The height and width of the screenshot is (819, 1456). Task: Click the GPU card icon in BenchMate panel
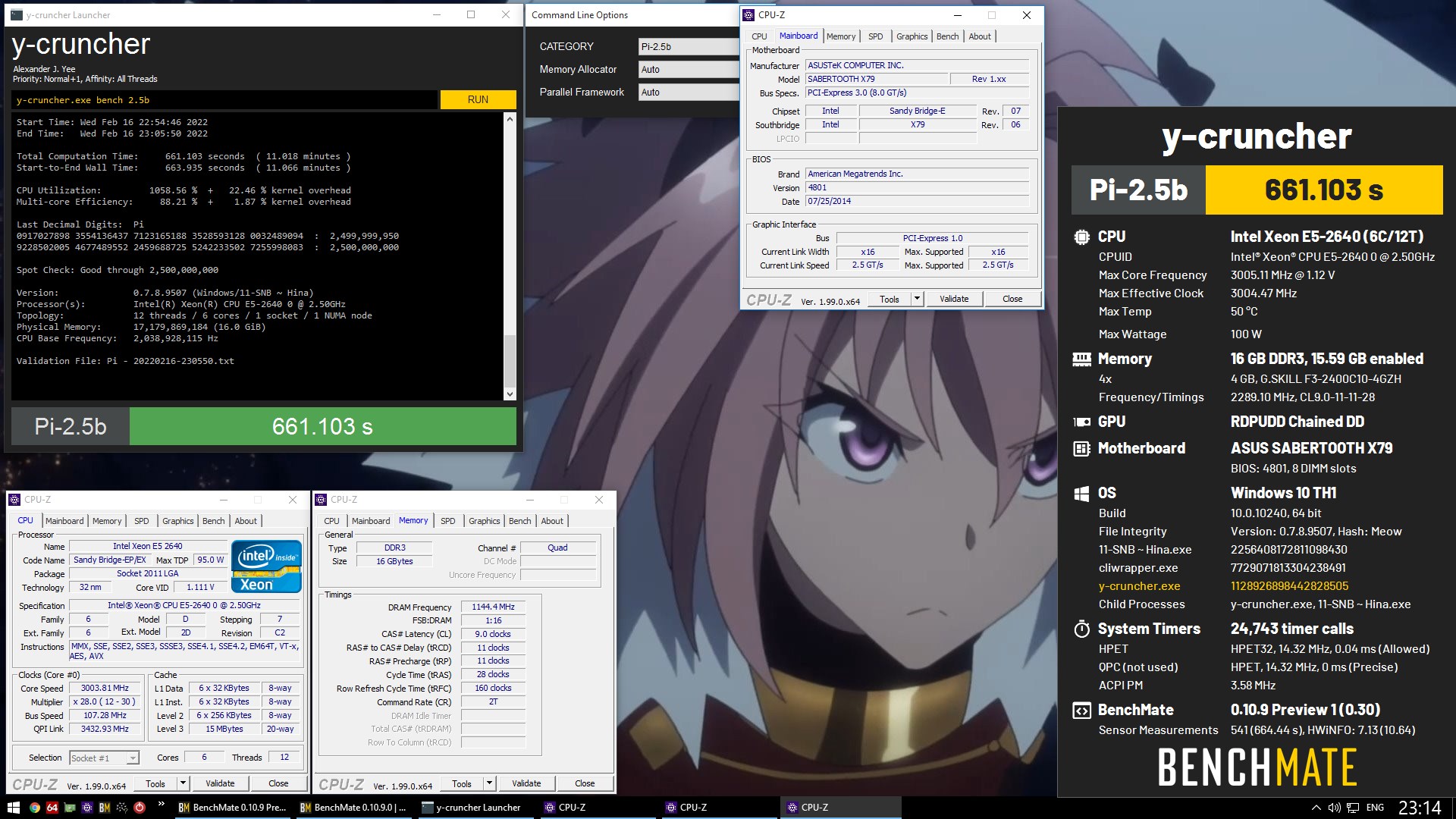(x=1082, y=422)
